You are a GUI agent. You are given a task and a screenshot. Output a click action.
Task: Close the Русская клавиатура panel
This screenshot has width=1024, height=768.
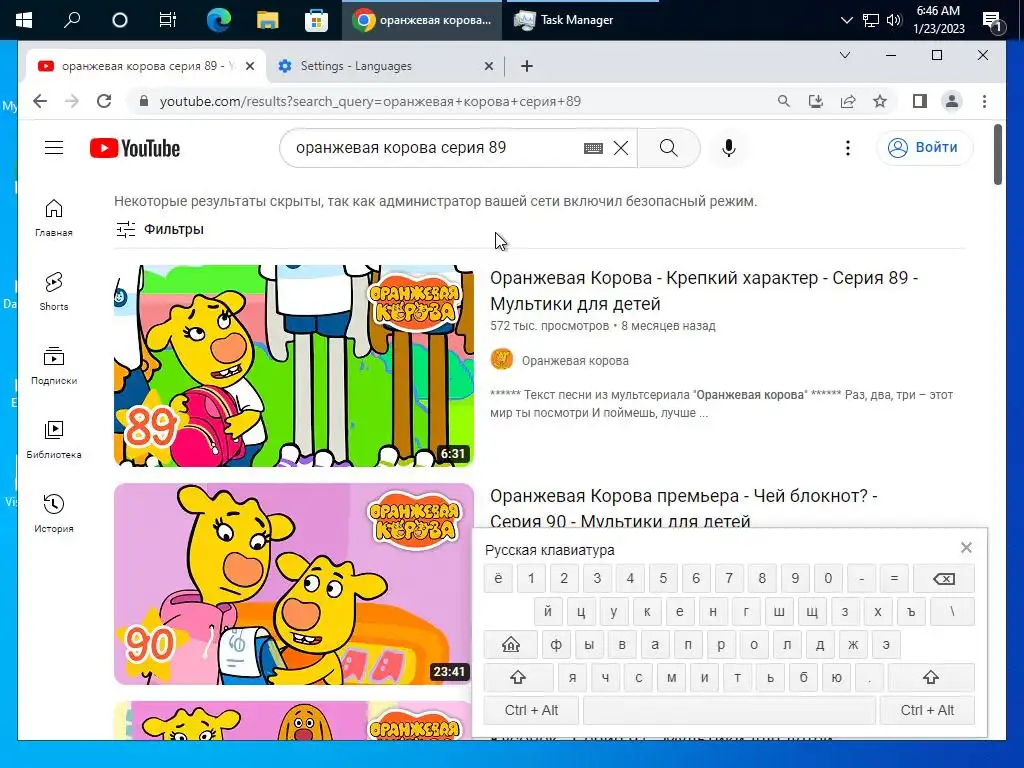[966, 548]
